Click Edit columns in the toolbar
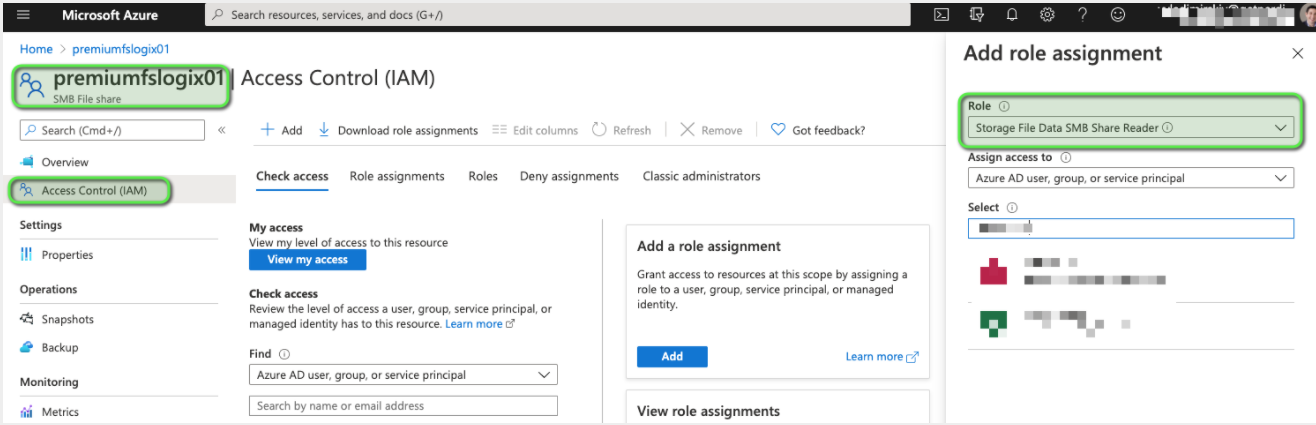This screenshot has width=1316, height=425. [535, 130]
